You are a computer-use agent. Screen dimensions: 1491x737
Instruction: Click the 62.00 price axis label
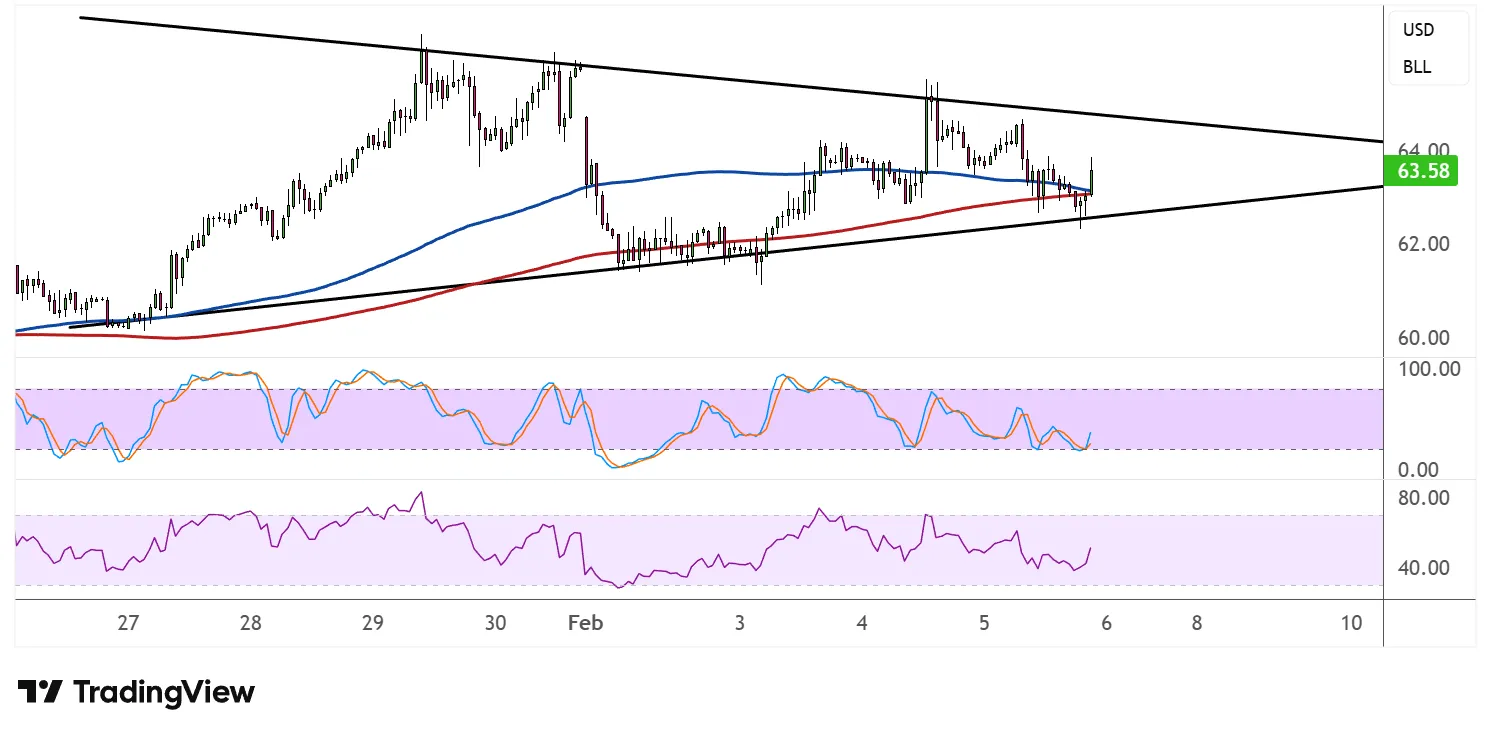point(1422,244)
